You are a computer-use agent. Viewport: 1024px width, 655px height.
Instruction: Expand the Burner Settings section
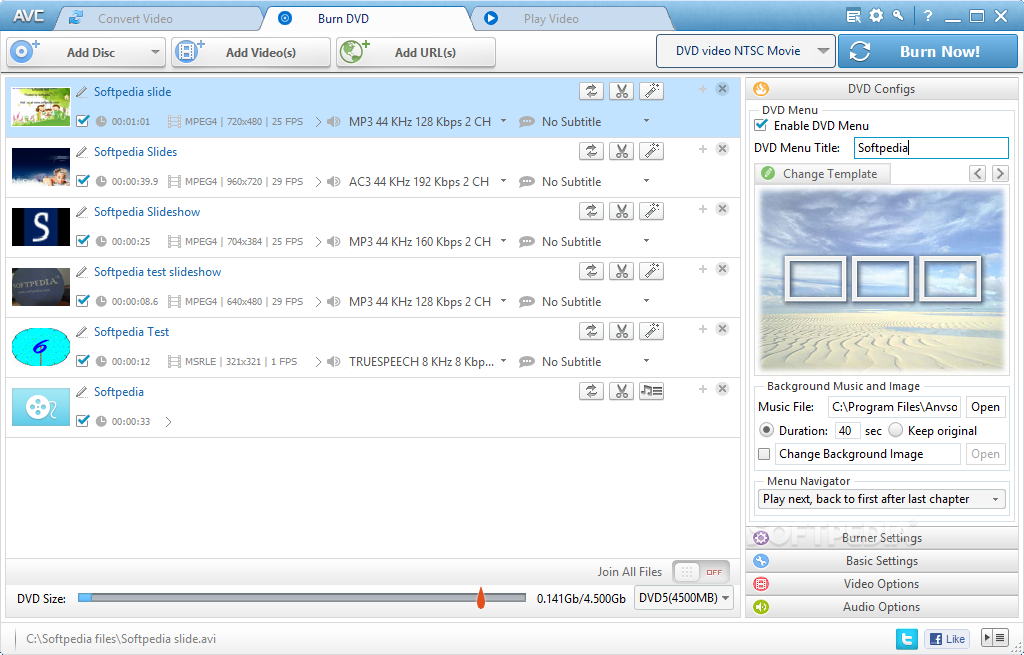click(x=881, y=537)
